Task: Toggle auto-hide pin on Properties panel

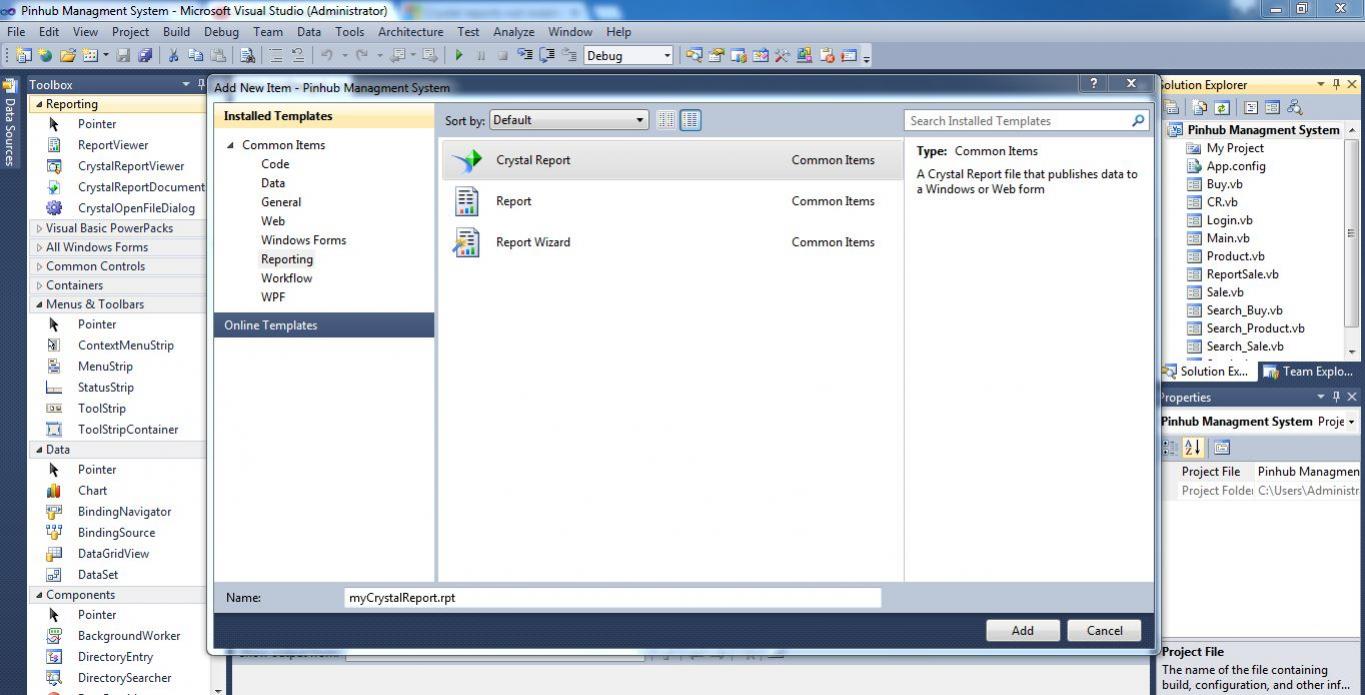Action: [1336, 397]
